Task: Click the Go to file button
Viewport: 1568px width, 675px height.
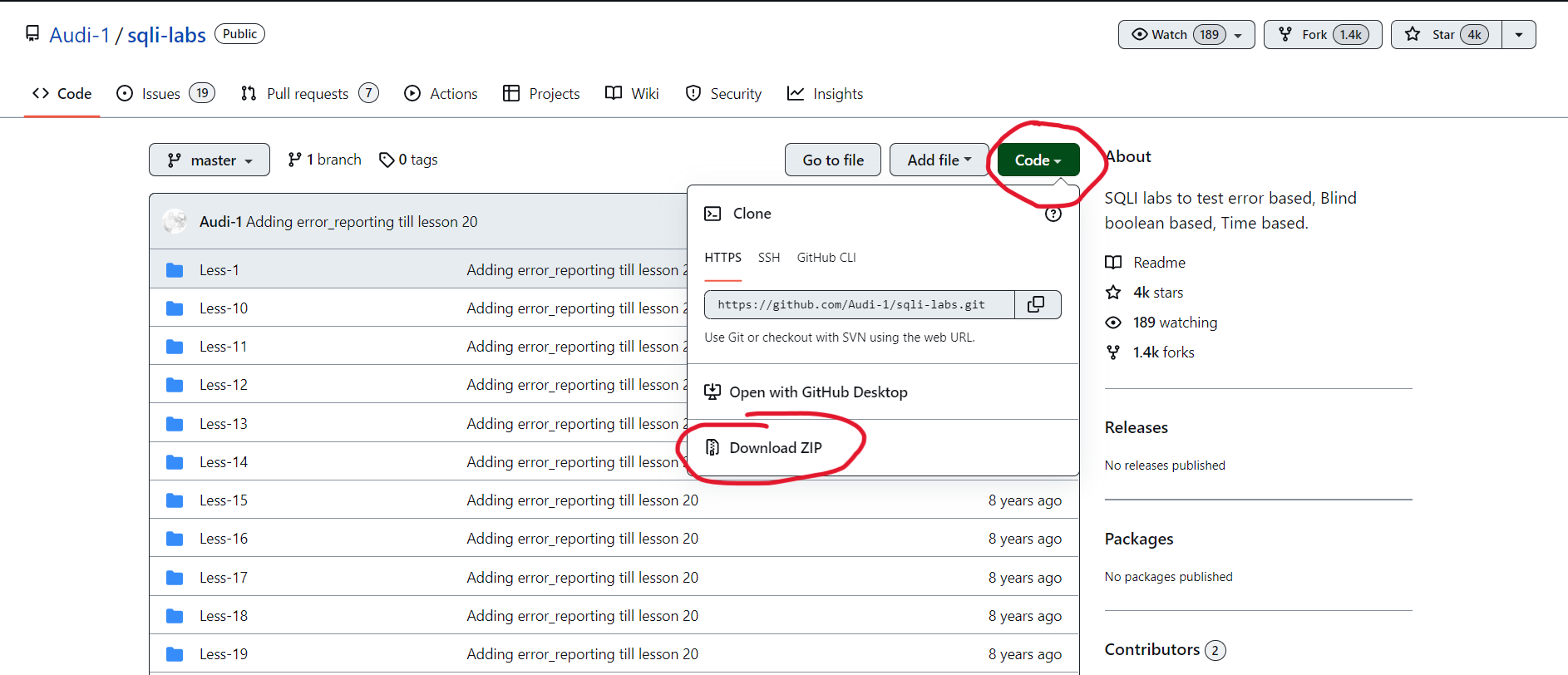Action: click(x=833, y=160)
